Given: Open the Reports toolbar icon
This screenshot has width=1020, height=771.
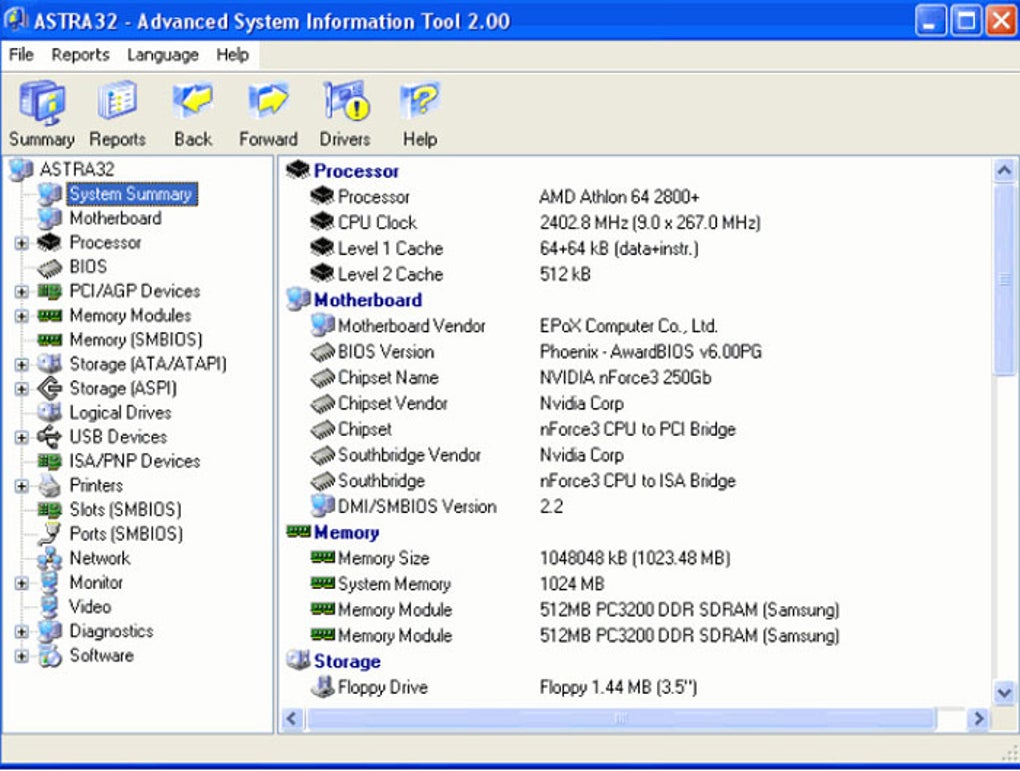Looking at the screenshot, I should tap(117, 100).
